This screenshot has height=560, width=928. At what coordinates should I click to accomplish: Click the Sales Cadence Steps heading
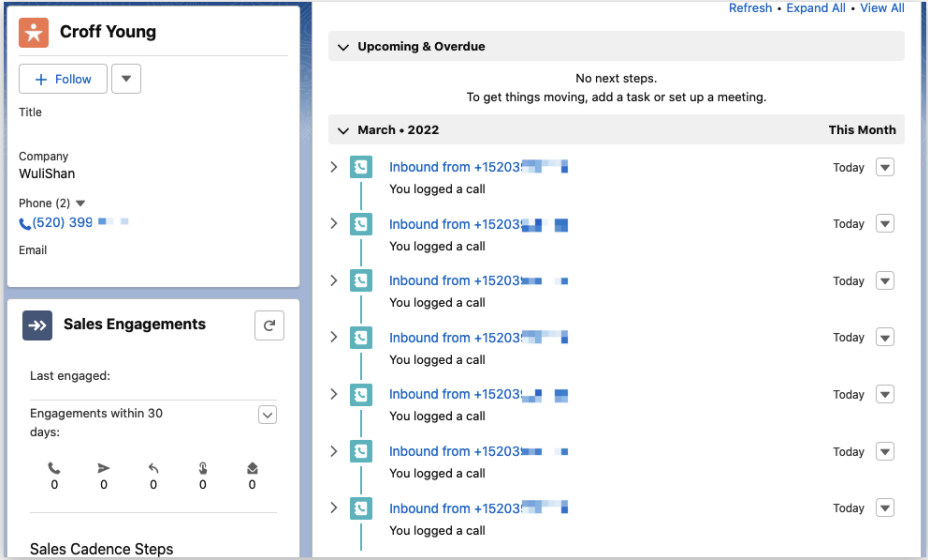point(101,549)
